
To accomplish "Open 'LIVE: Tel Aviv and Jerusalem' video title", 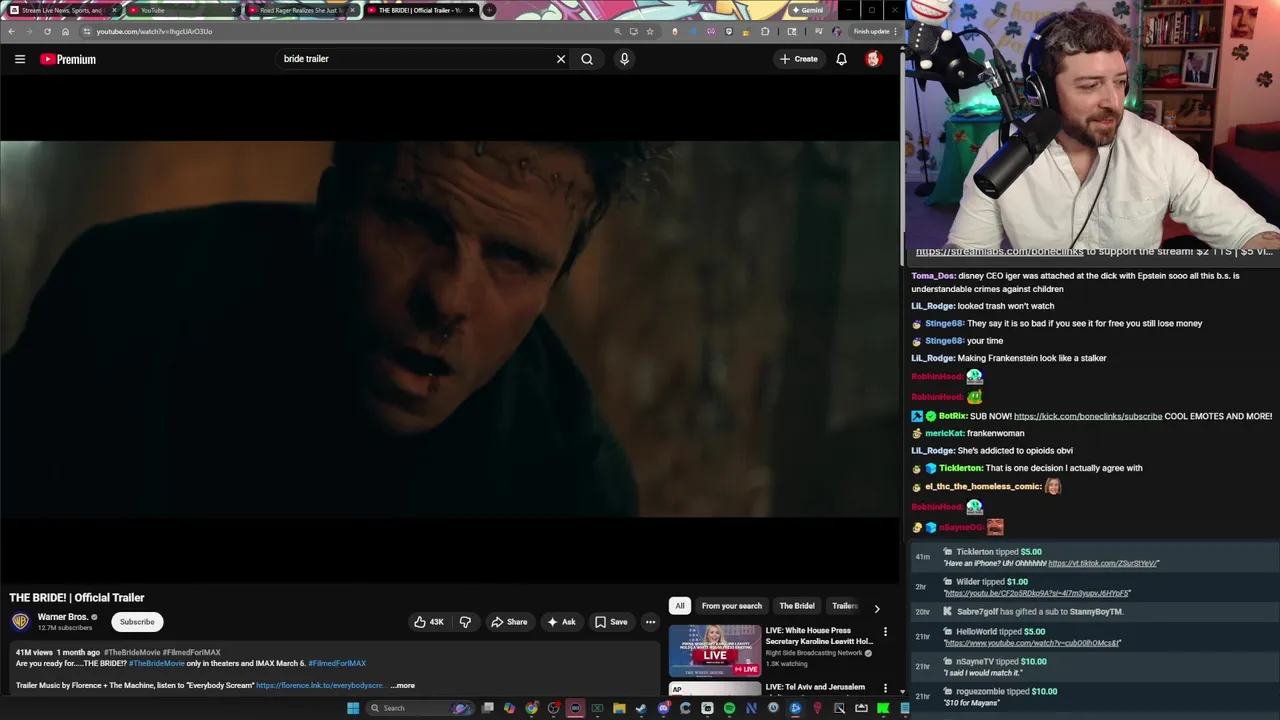I will [x=815, y=687].
